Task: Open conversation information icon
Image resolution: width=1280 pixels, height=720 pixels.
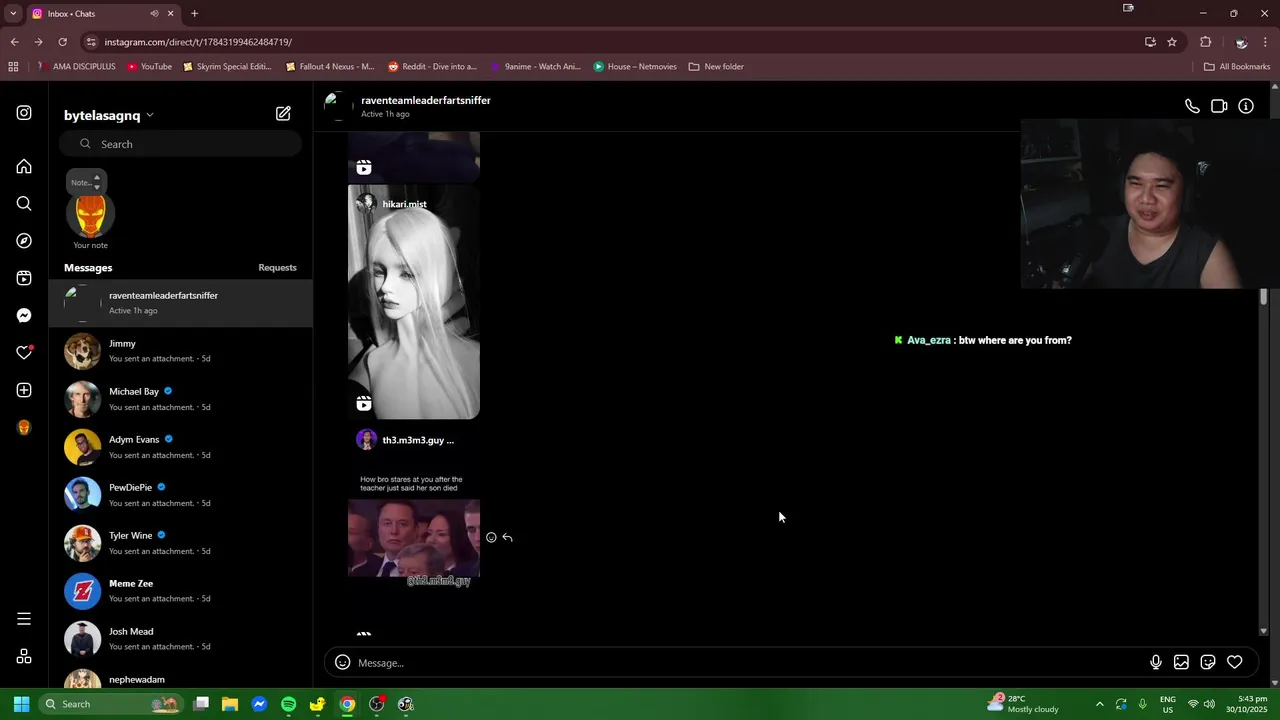Action: click(x=1246, y=106)
